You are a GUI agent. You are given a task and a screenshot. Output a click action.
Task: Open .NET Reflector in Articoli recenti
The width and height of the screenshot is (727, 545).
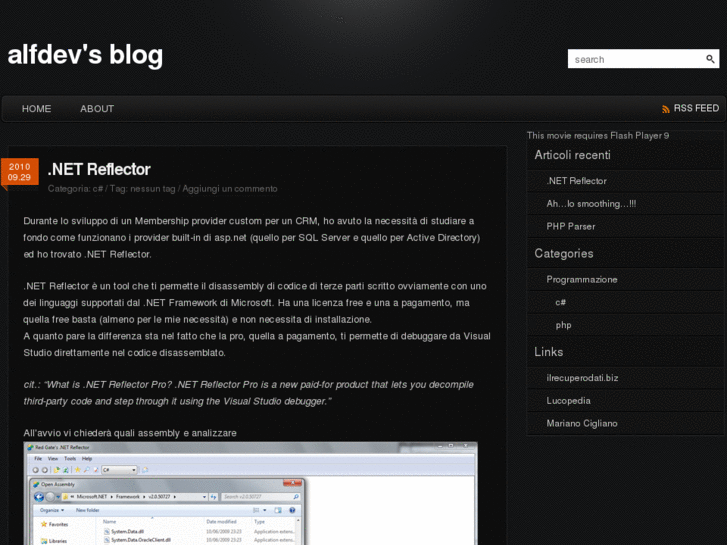tap(576, 181)
